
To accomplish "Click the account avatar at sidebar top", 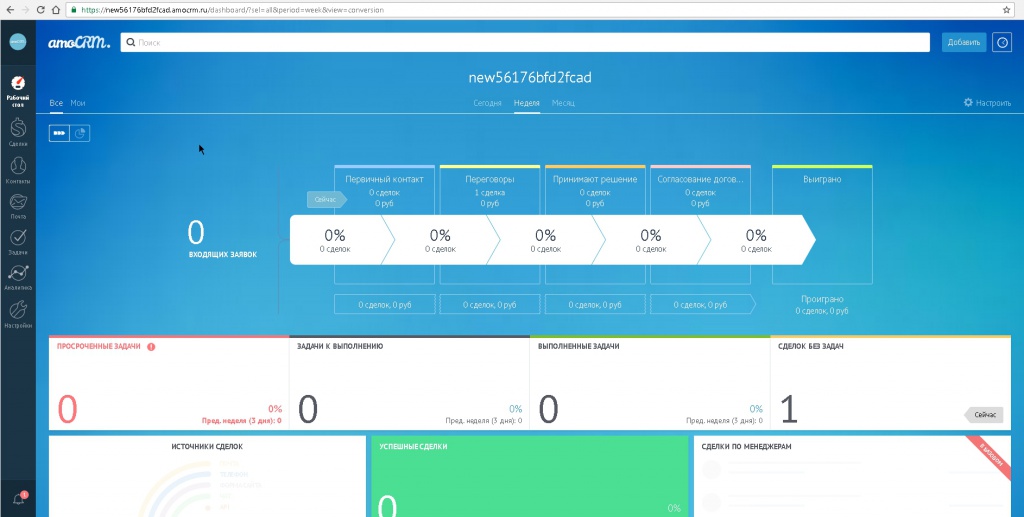I will point(18,41).
